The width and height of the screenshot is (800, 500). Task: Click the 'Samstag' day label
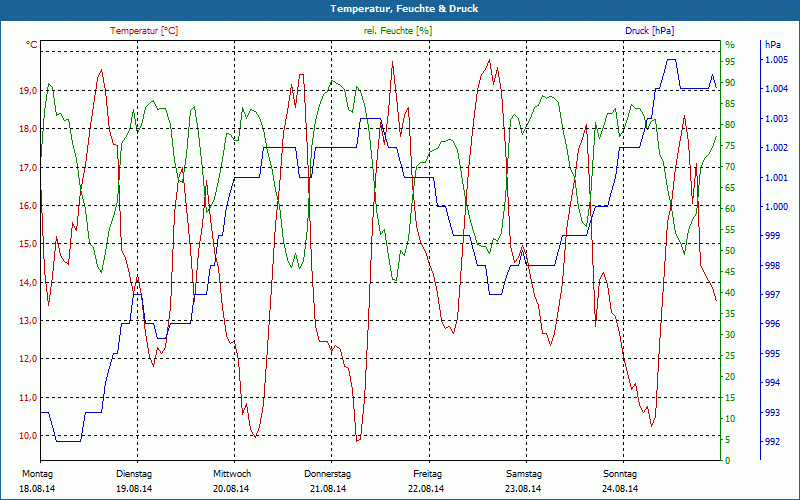pyautogui.click(x=524, y=474)
